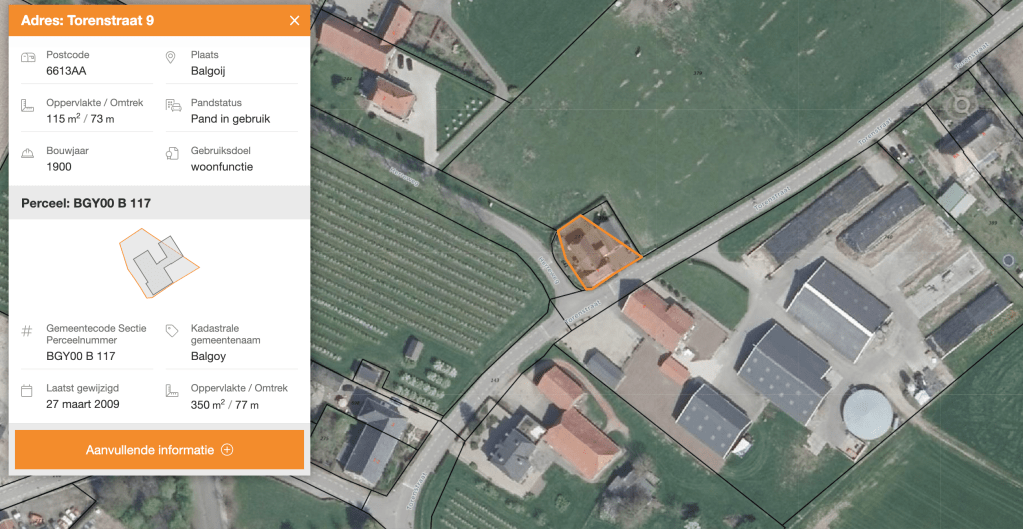Expand Aanvullende informatie via the plus icon

[x=227, y=450]
